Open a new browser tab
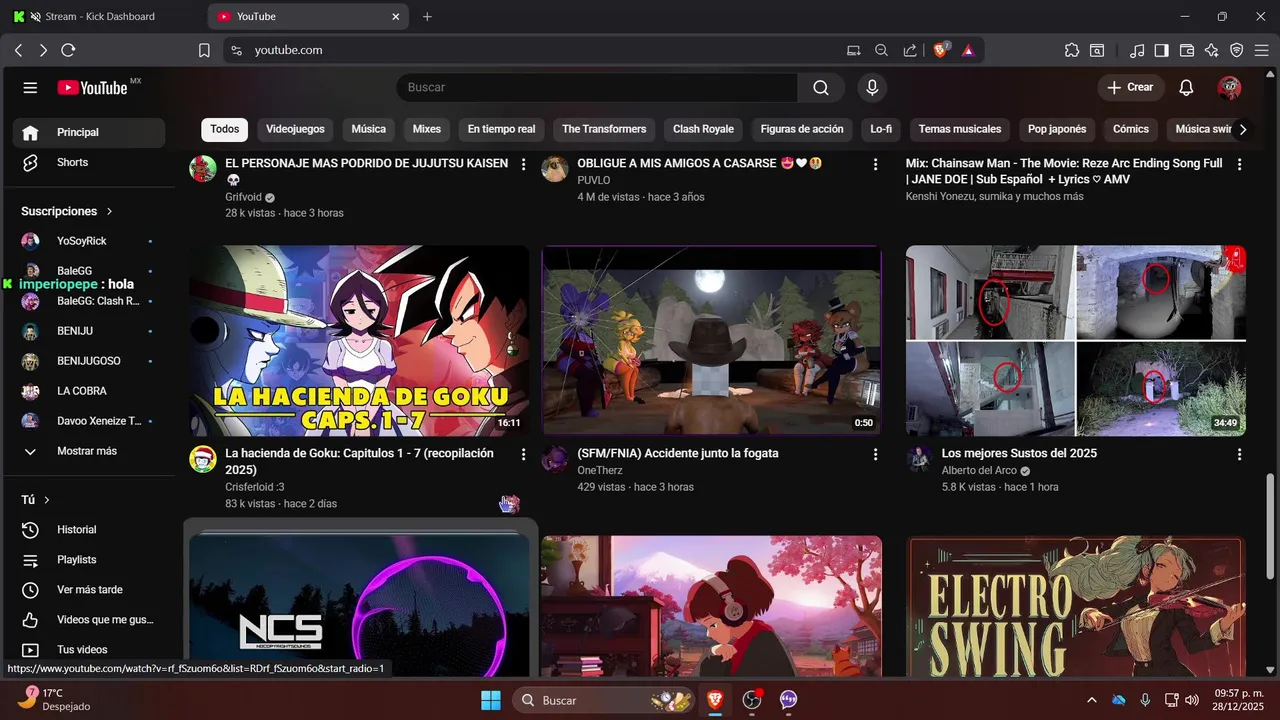Image resolution: width=1280 pixels, height=720 pixels. tap(427, 17)
